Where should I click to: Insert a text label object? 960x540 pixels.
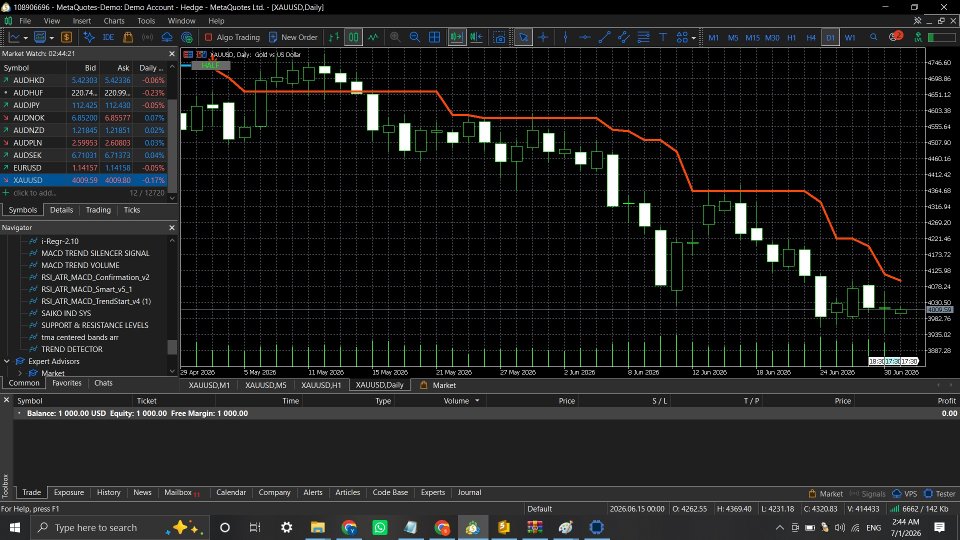pyautogui.click(x=662, y=37)
